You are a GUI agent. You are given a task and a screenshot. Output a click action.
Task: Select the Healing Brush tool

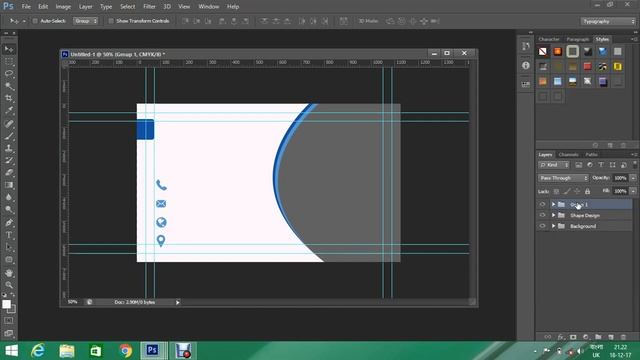tap(9, 123)
